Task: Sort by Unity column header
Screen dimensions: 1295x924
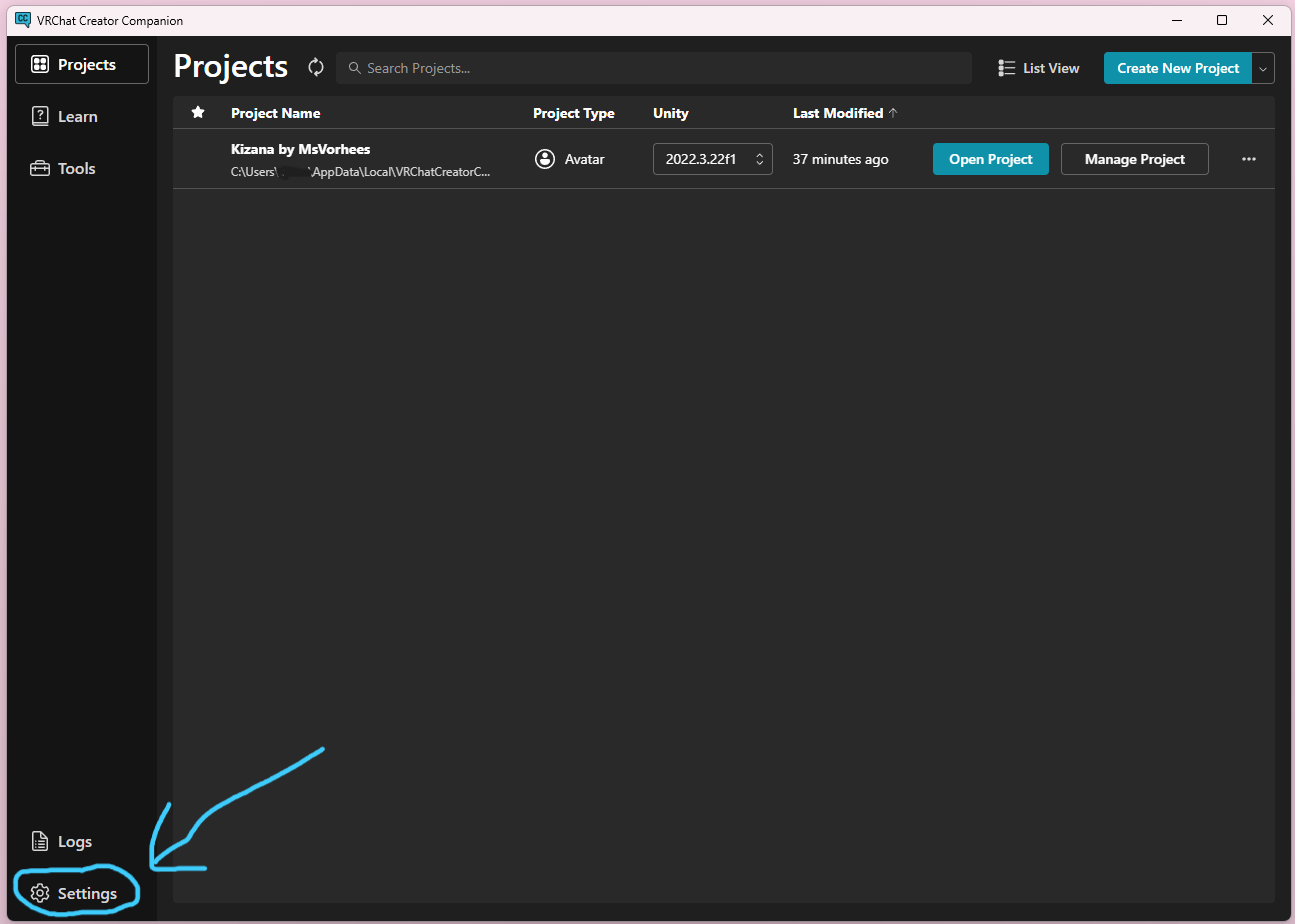Action: pos(670,113)
